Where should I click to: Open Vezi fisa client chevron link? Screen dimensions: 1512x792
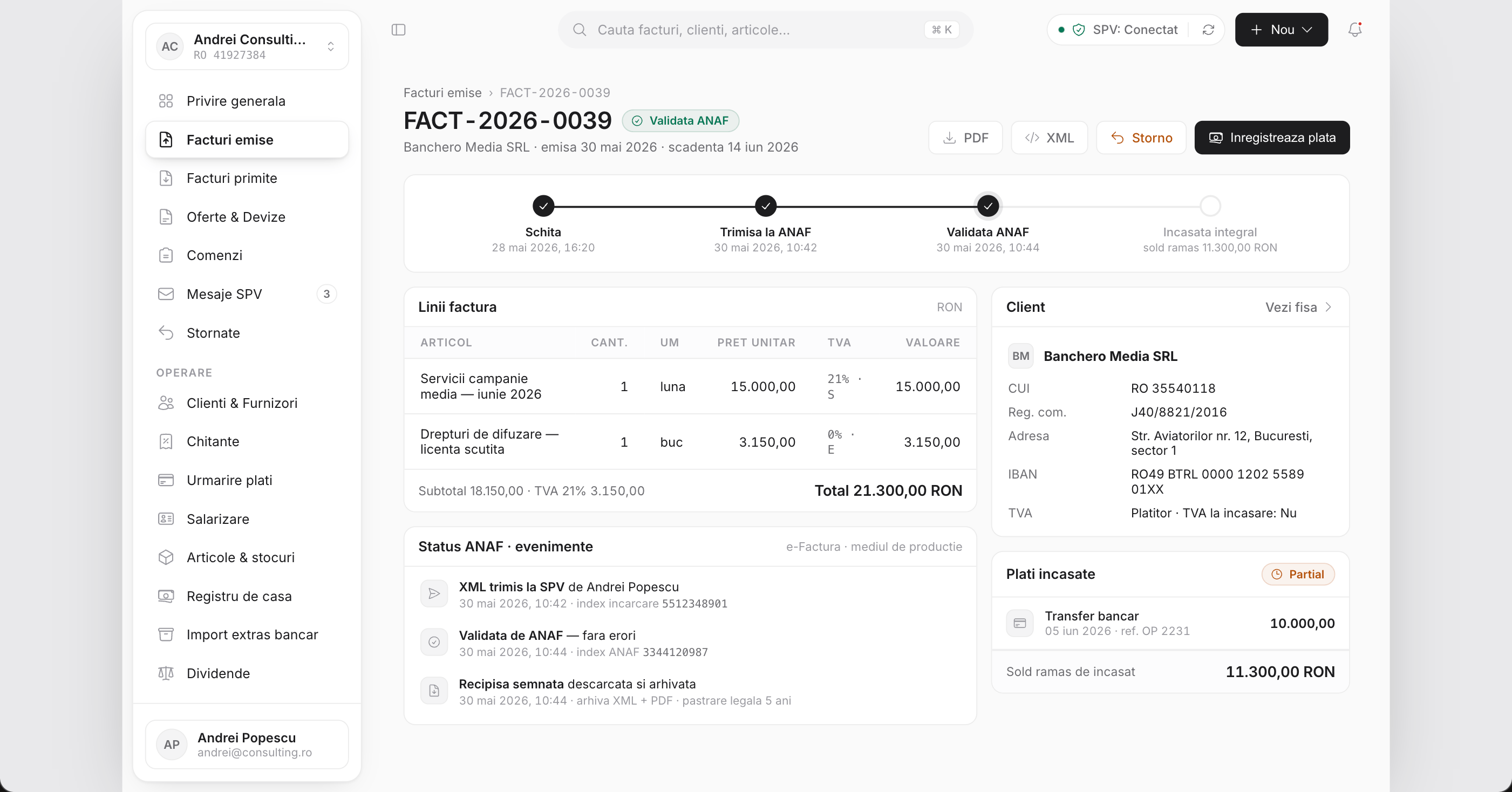click(x=1298, y=308)
